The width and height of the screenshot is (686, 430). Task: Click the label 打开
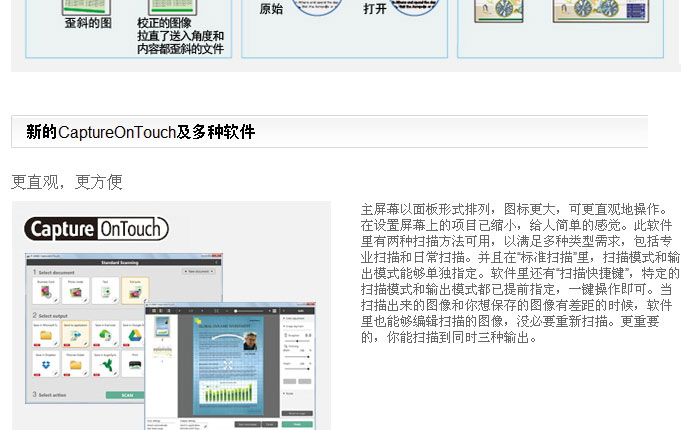(375, 9)
